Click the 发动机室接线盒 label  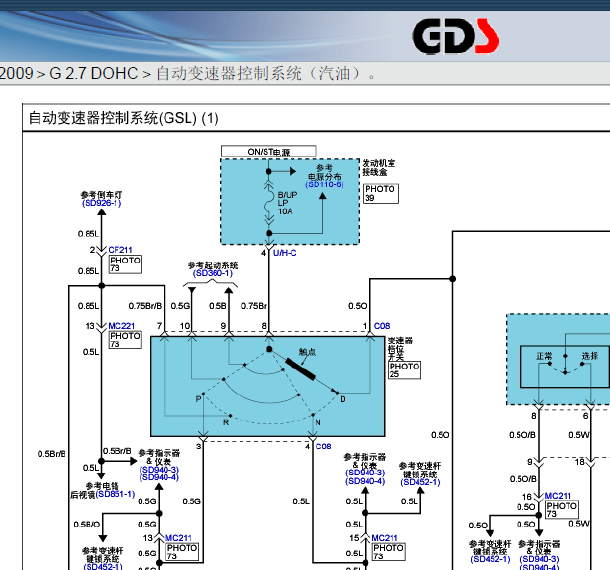click(x=379, y=167)
